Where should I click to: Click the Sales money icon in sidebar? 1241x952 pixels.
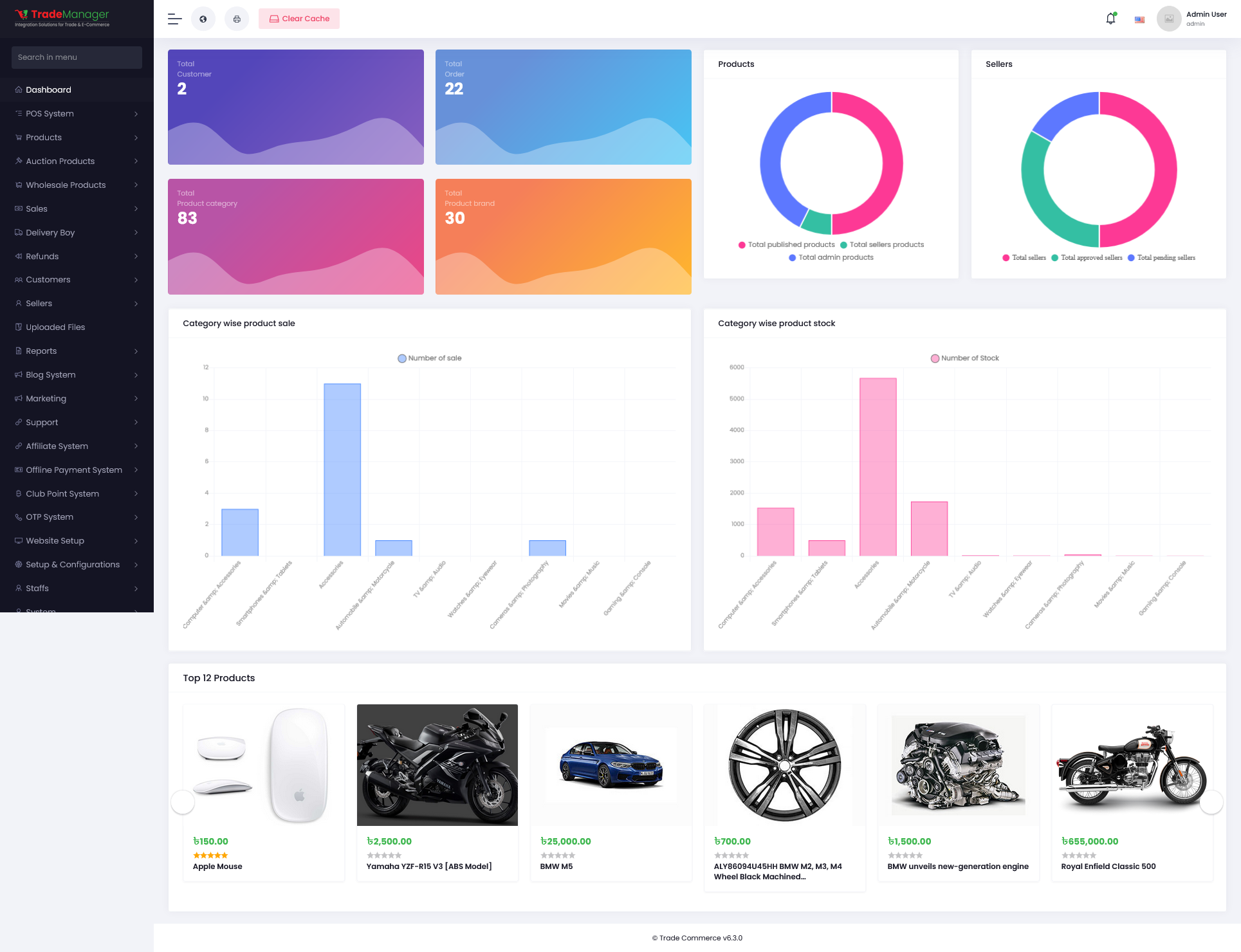19,208
